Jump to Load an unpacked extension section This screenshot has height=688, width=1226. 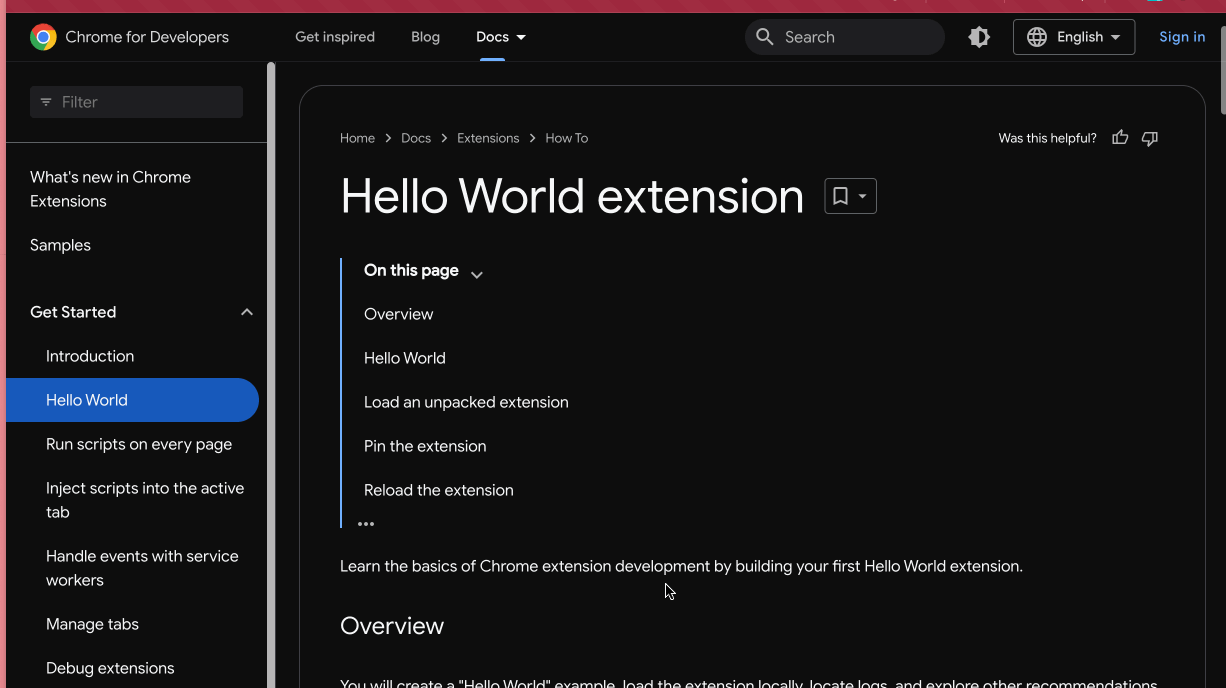(466, 402)
